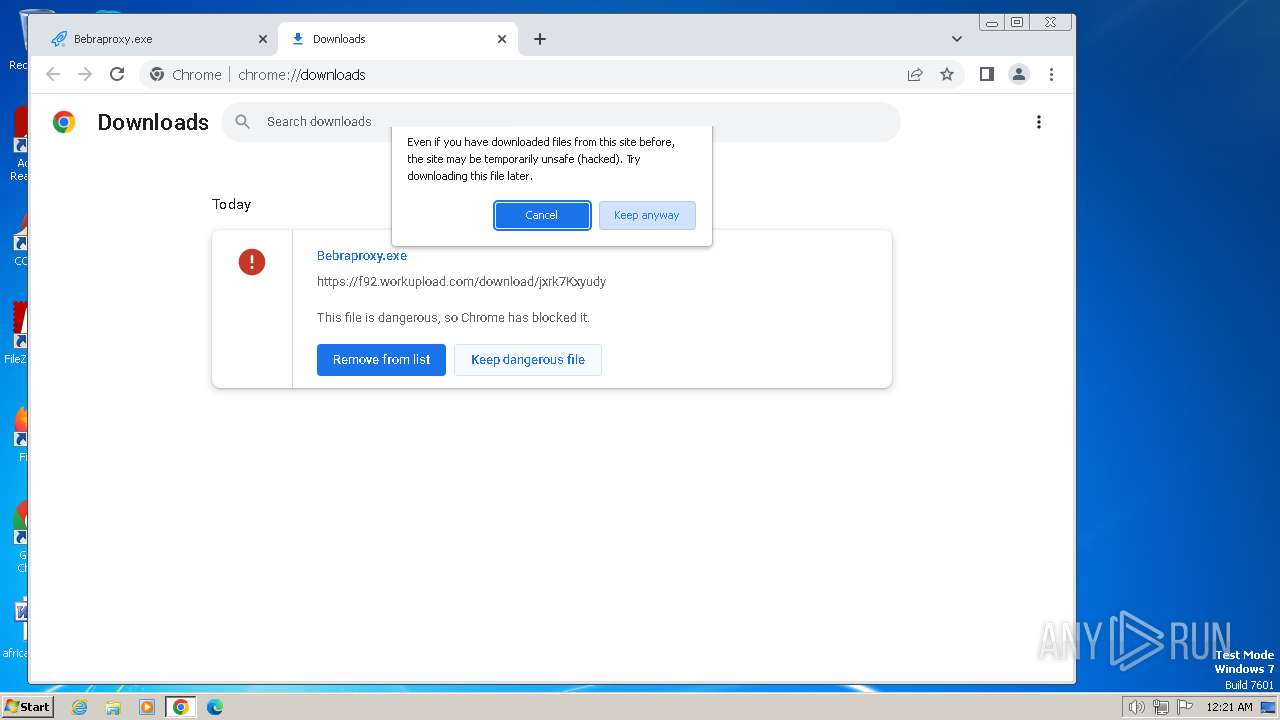Screen dimensions: 1280x720
Task: Go back using the browser back arrow
Action: click(x=53, y=74)
